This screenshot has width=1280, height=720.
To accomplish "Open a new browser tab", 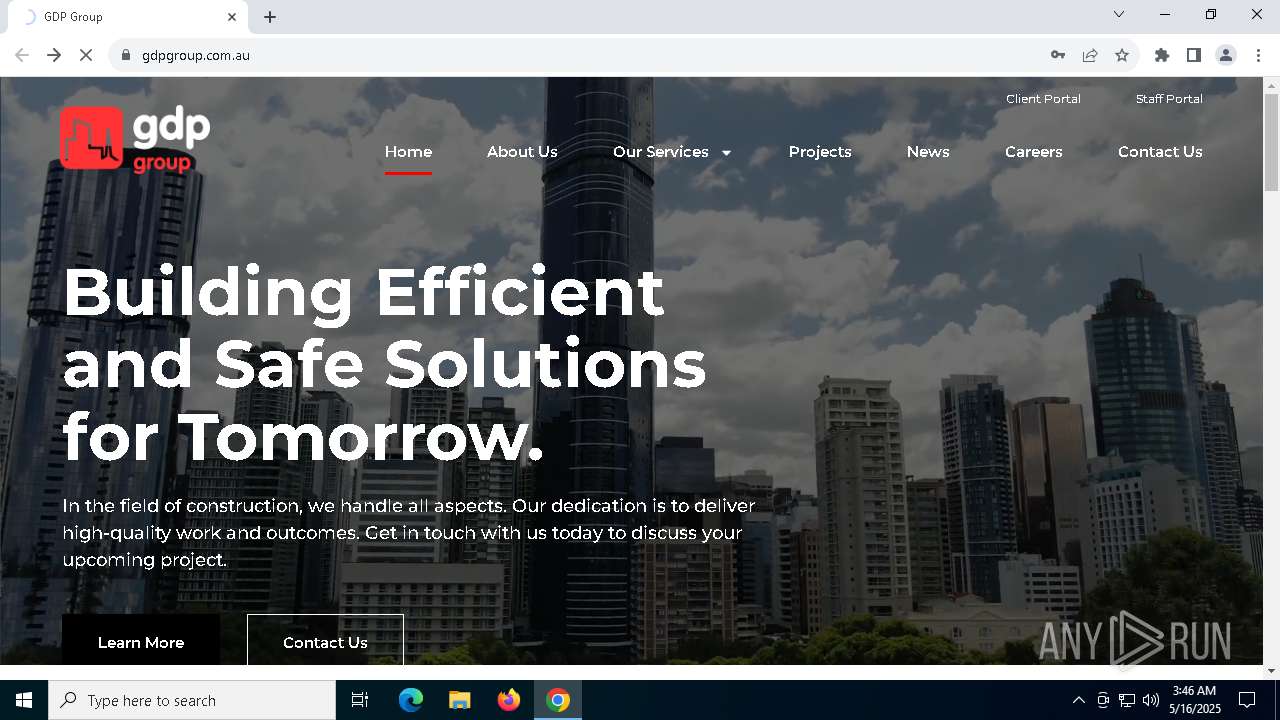I will 270,17.
